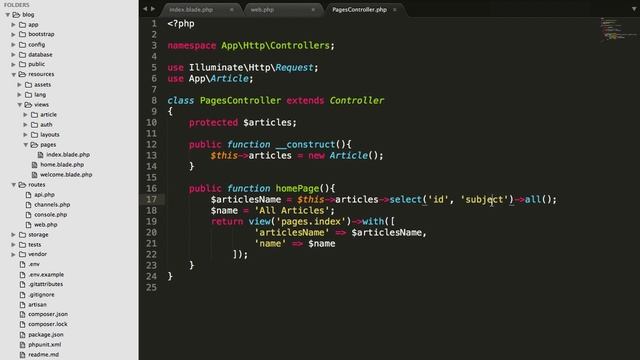640x360 pixels.
Task: Collapse the routes folder arrow
Action: [x=13, y=184]
